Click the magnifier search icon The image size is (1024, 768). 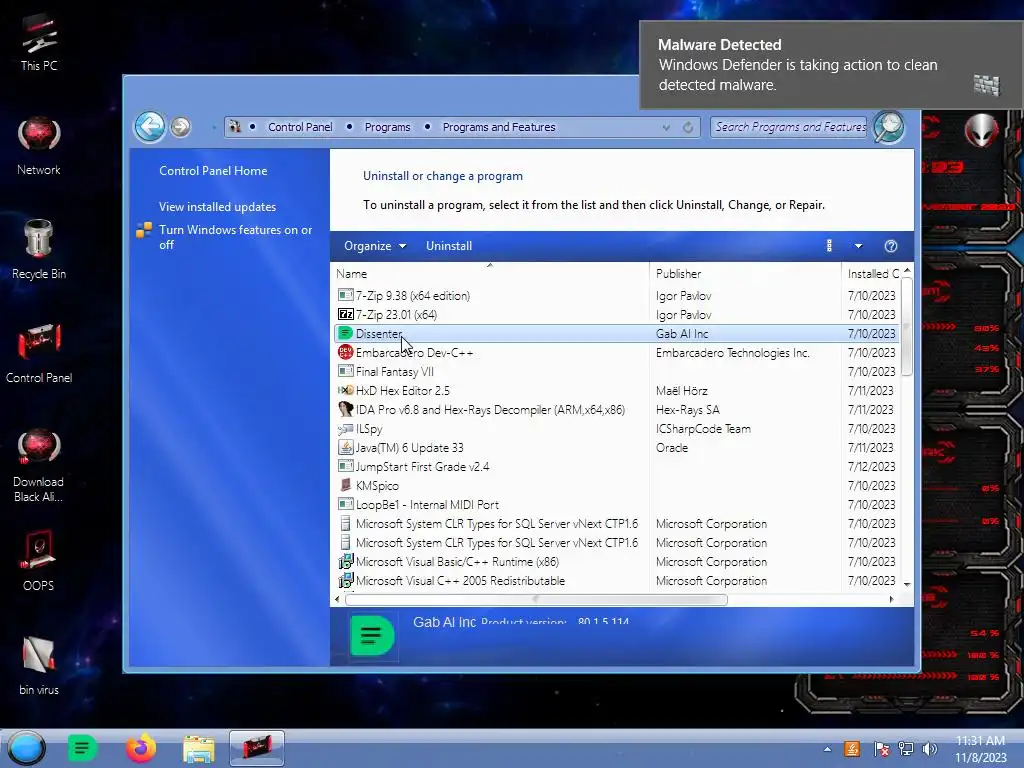889,127
